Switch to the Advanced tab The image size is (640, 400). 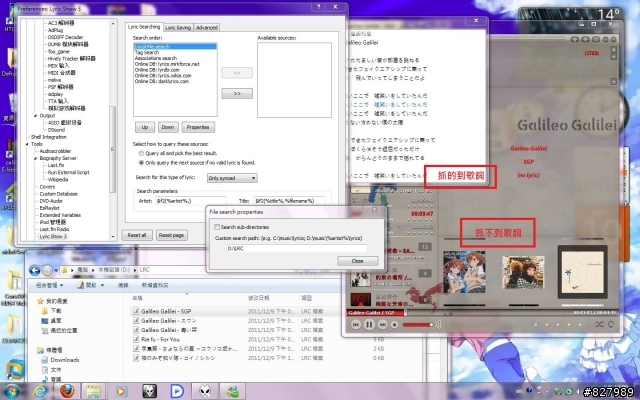(x=207, y=27)
